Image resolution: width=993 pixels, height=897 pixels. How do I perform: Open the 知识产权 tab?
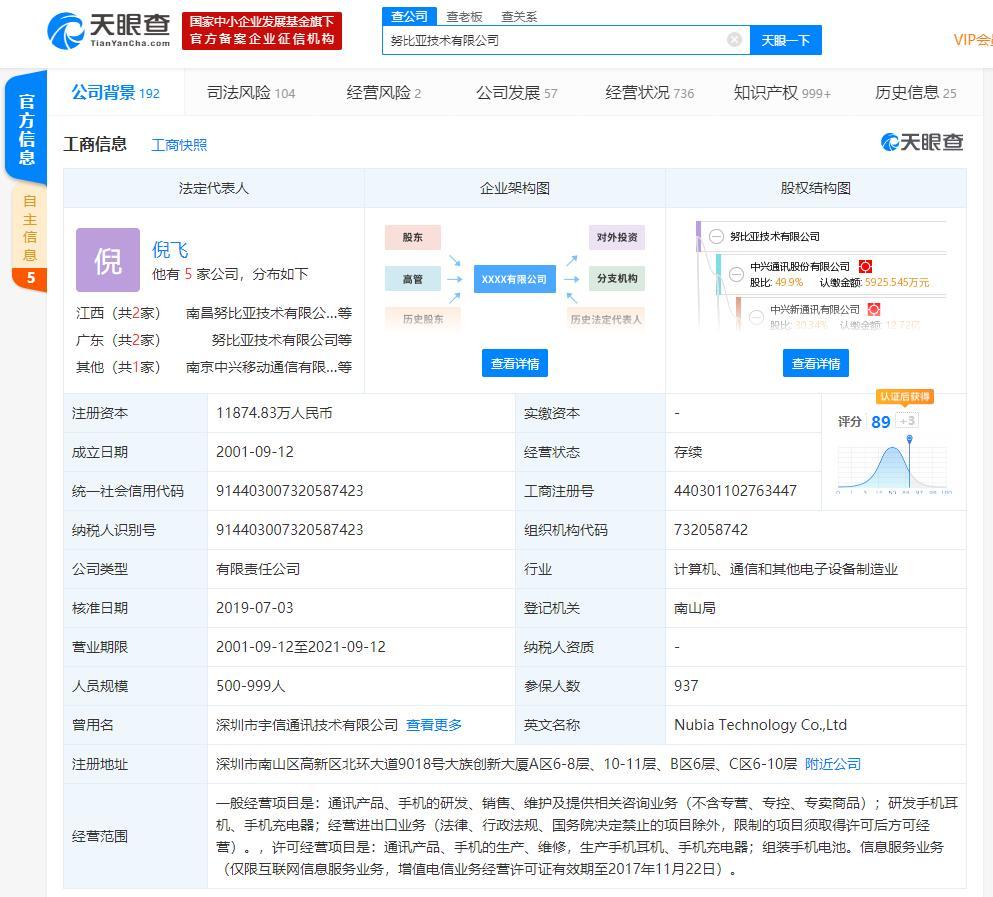782,92
